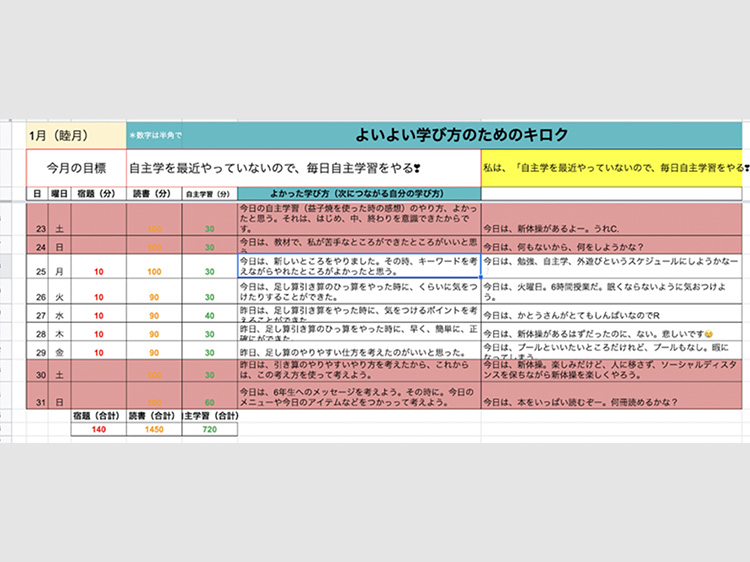
Task: Select the 金 weekday cell in row 29
Action: [59, 351]
